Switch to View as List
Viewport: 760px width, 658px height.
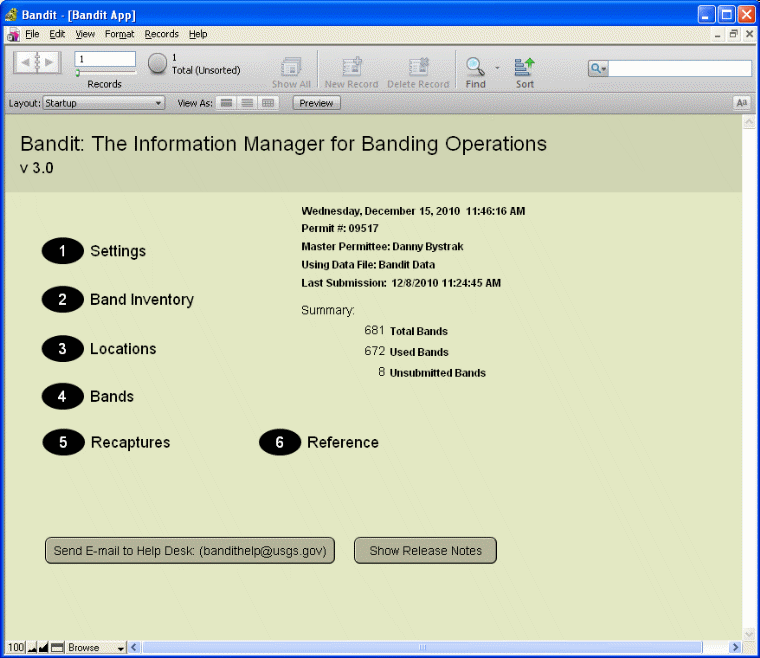pos(247,103)
